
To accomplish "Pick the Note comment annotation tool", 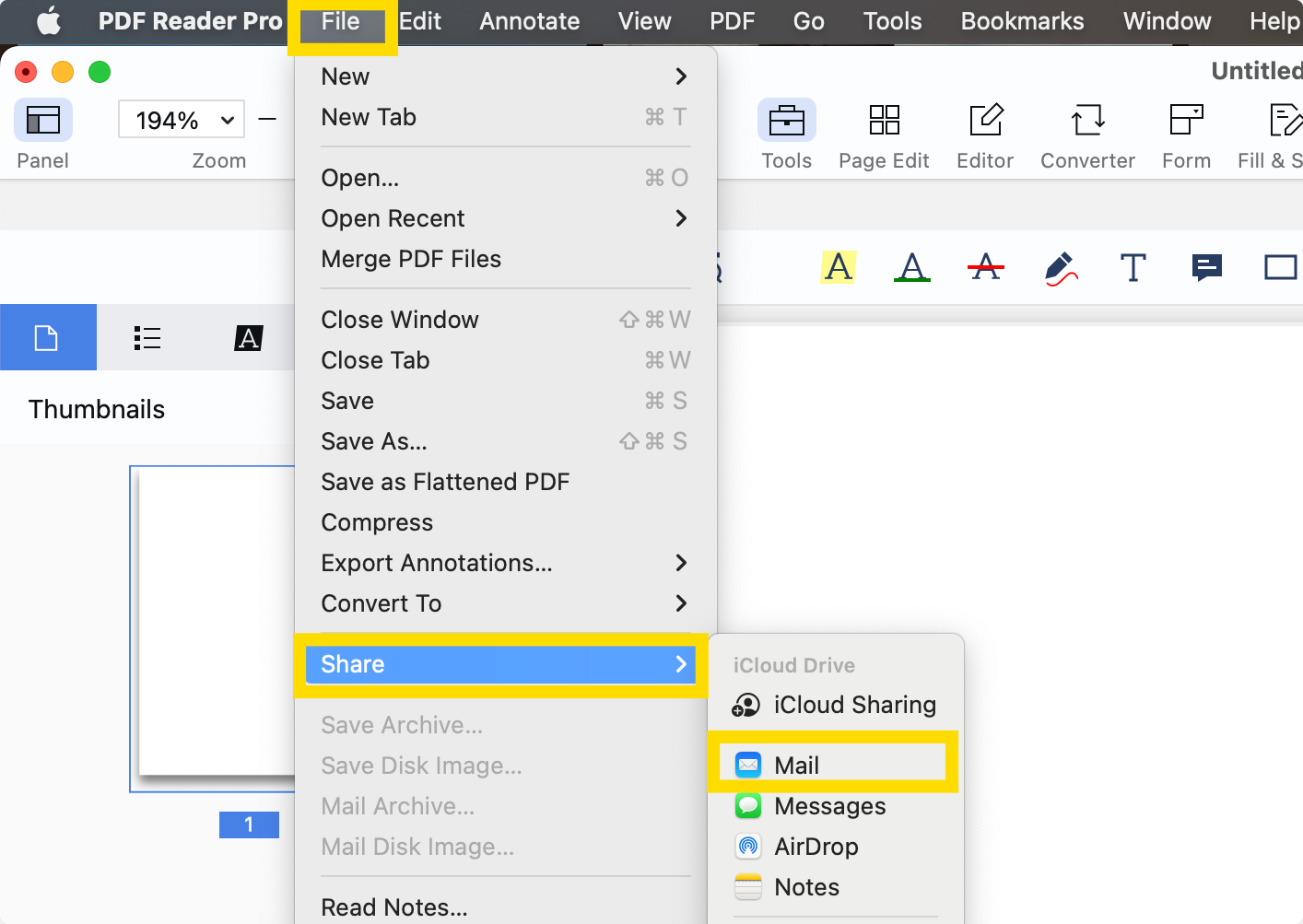I will point(1206,268).
